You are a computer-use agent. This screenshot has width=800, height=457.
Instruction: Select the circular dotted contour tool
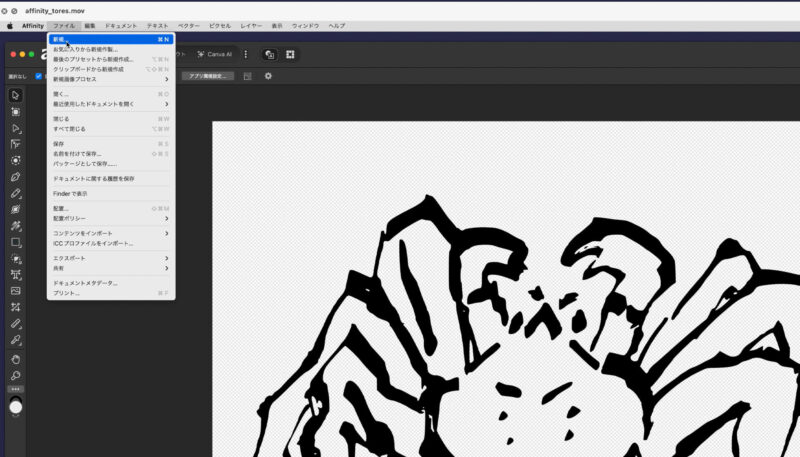click(15, 161)
